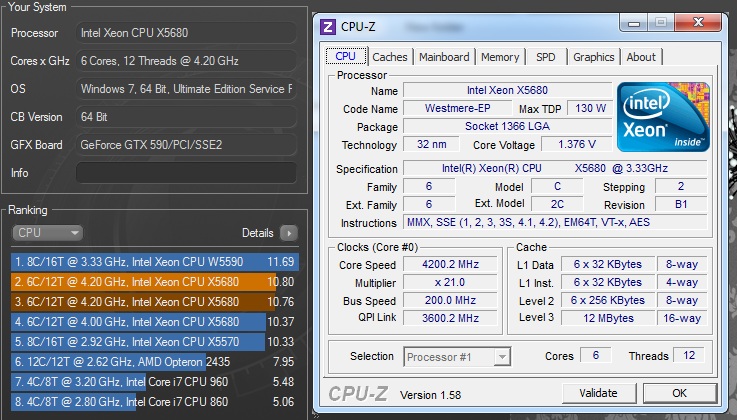Click the Details arrow button in Ranking
Screen dimensions: 737x420
tap(289, 233)
